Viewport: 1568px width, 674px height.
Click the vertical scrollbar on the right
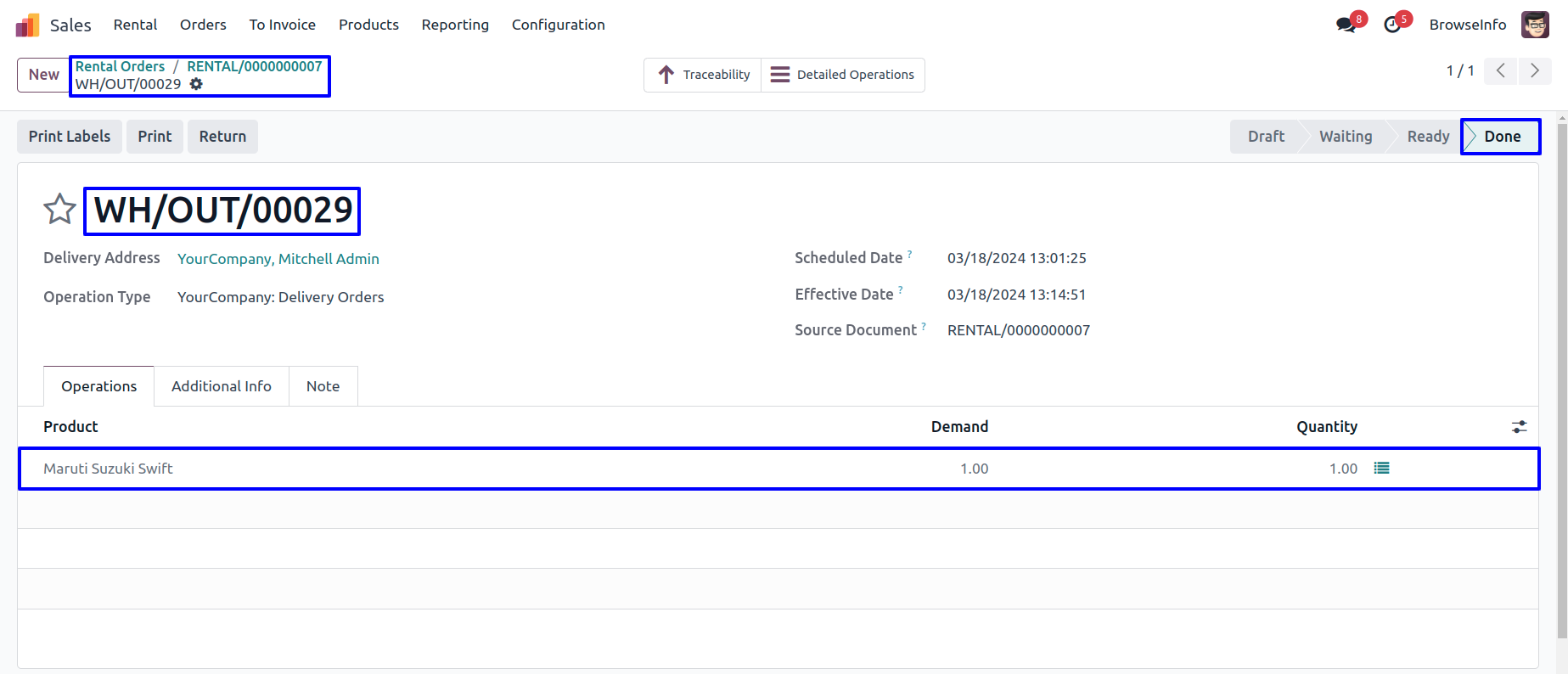(x=1562, y=382)
